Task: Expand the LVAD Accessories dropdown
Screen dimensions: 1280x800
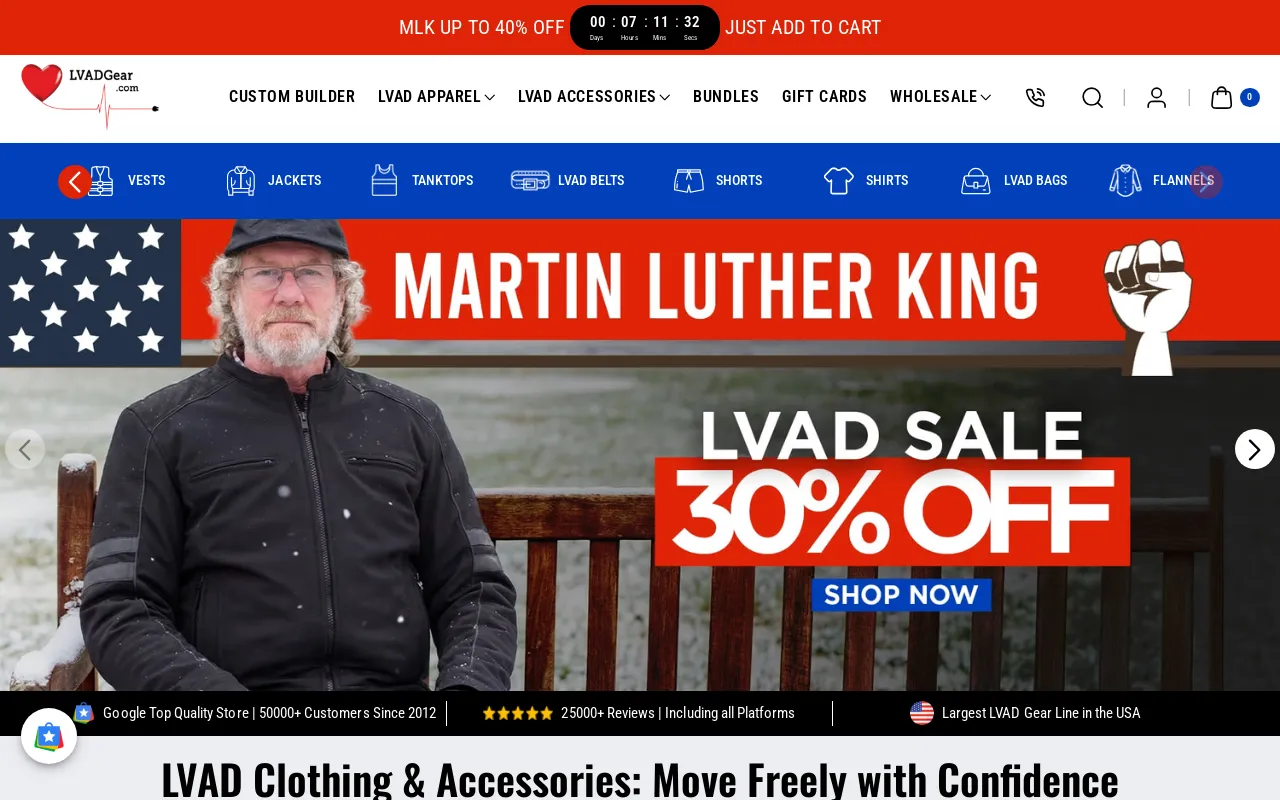Action: click(x=594, y=97)
